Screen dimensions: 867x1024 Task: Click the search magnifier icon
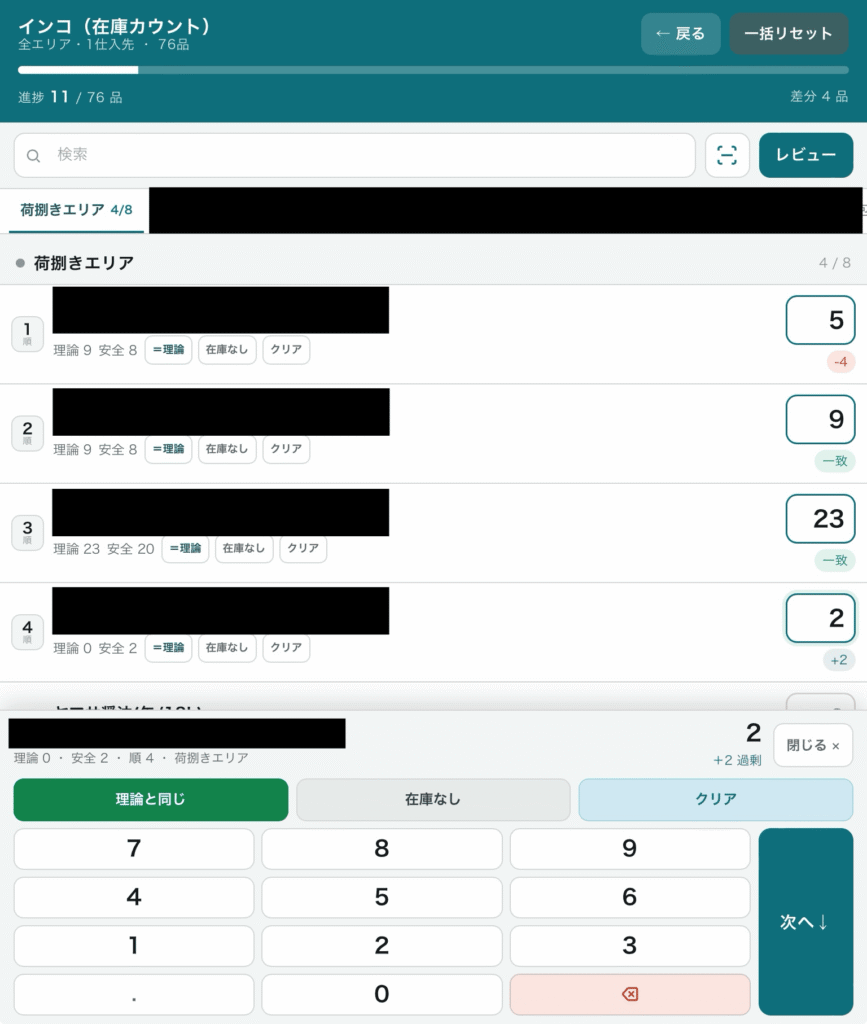(x=33, y=155)
